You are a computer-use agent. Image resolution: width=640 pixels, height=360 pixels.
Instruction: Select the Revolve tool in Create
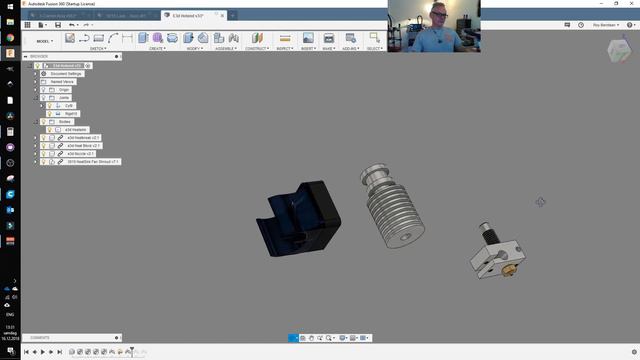click(x=172, y=38)
